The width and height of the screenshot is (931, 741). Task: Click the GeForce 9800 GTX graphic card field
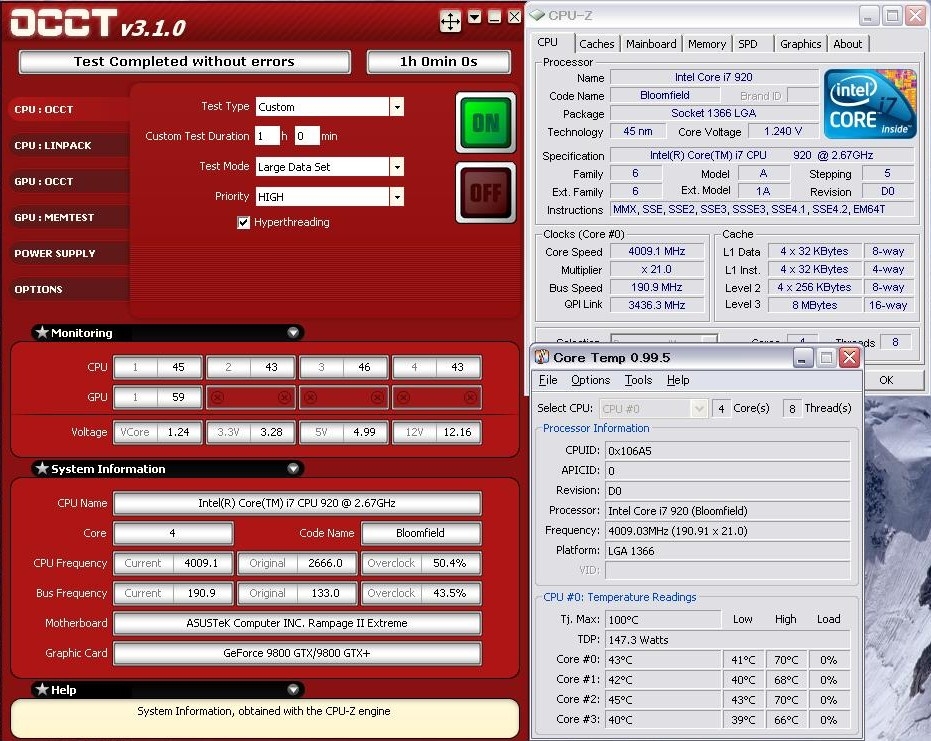click(297, 653)
